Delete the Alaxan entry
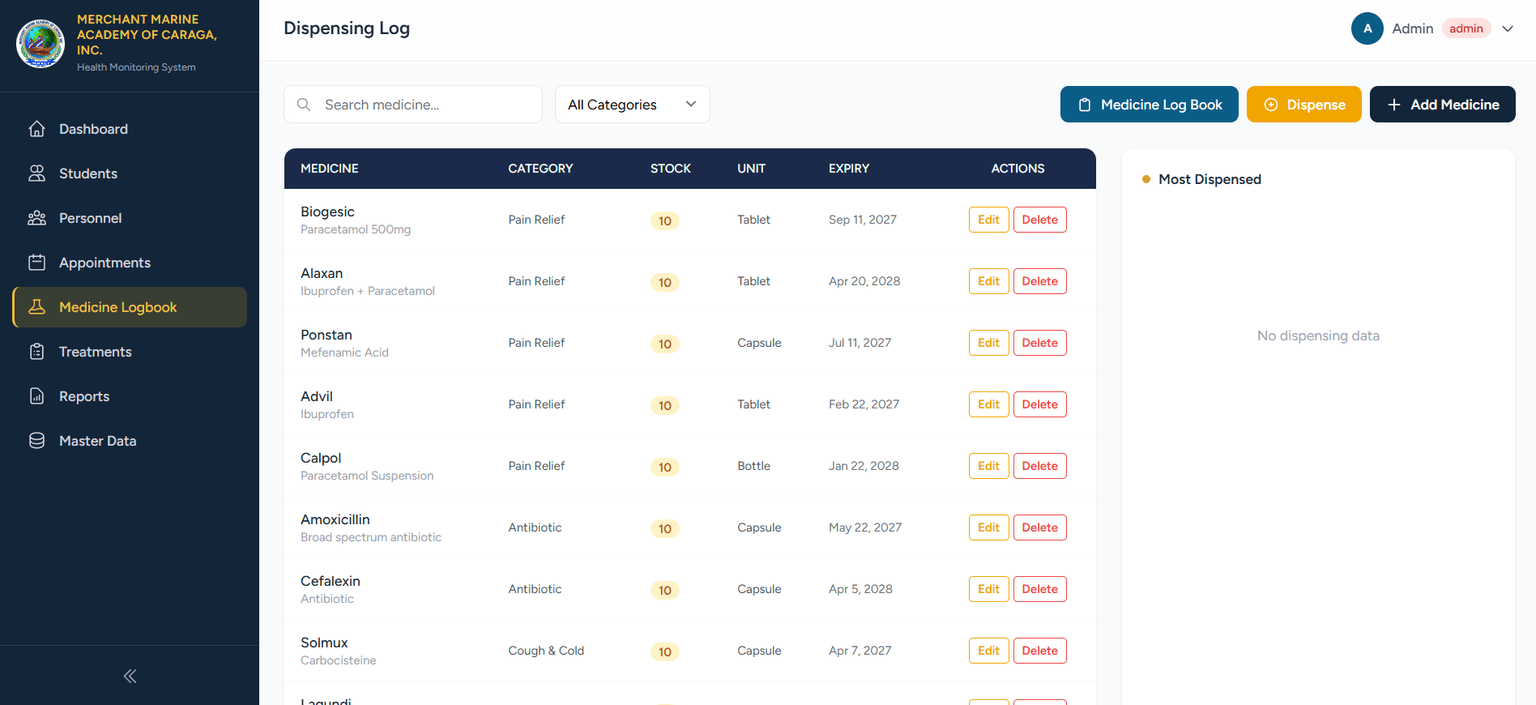The image size is (1536, 705). coord(1040,281)
